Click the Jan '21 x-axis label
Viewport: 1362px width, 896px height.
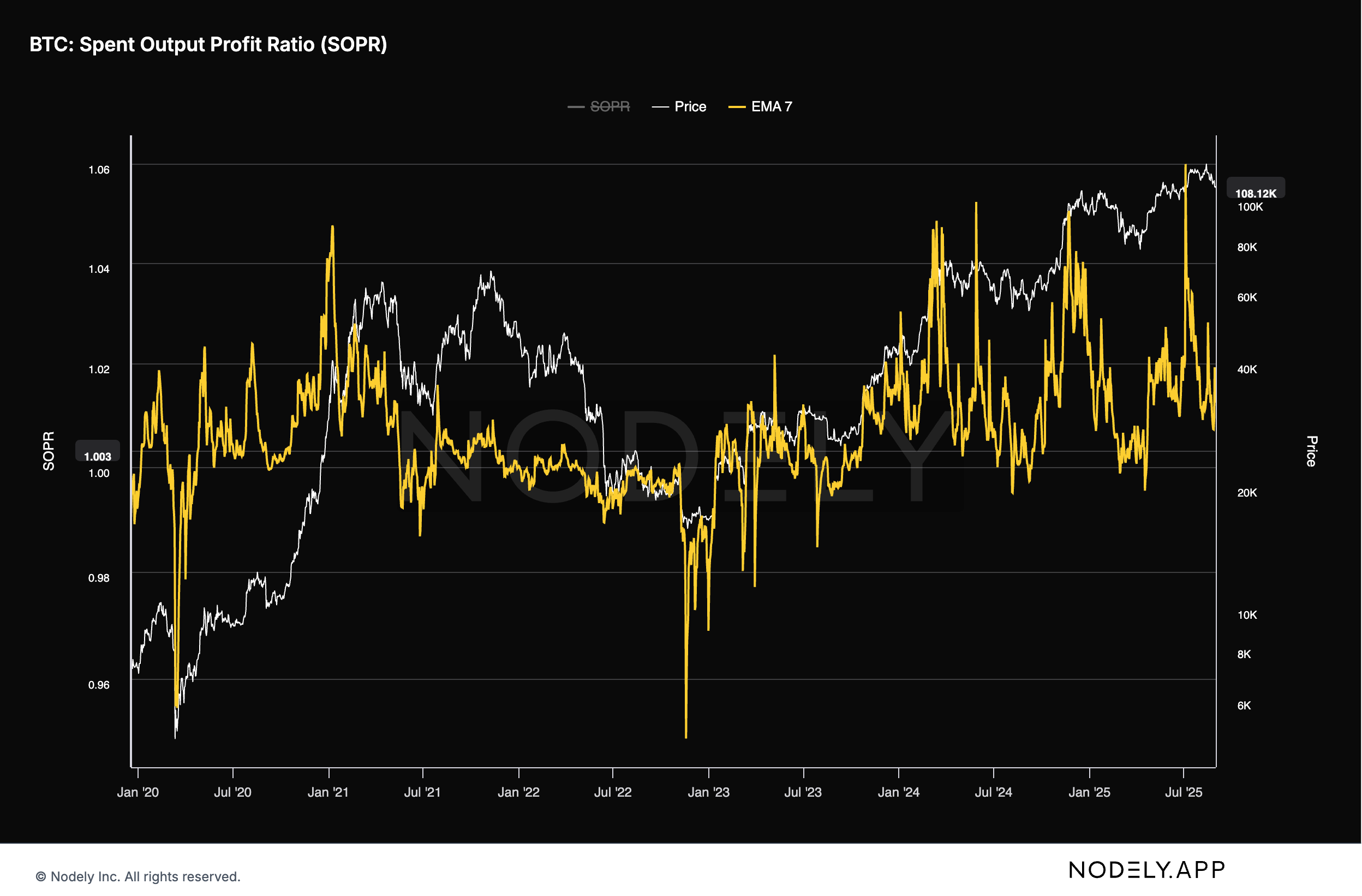pyautogui.click(x=328, y=792)
